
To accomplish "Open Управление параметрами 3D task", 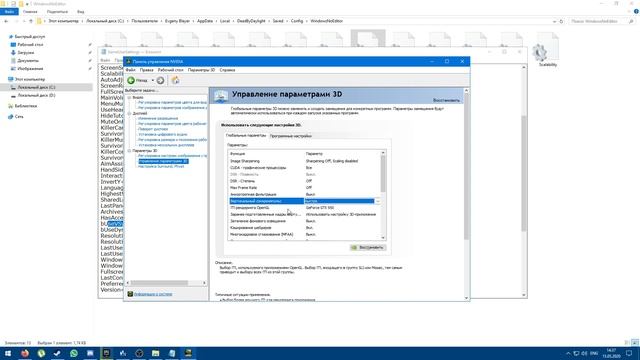I will click(163, 161).
